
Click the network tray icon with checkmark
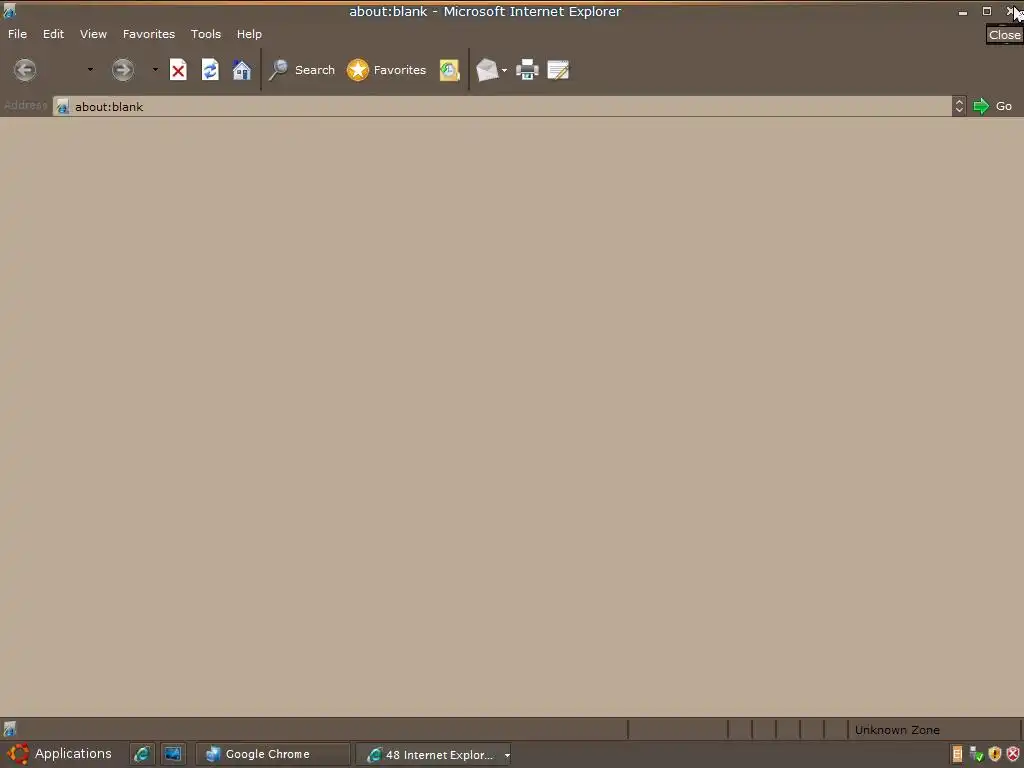coord(976,754)
